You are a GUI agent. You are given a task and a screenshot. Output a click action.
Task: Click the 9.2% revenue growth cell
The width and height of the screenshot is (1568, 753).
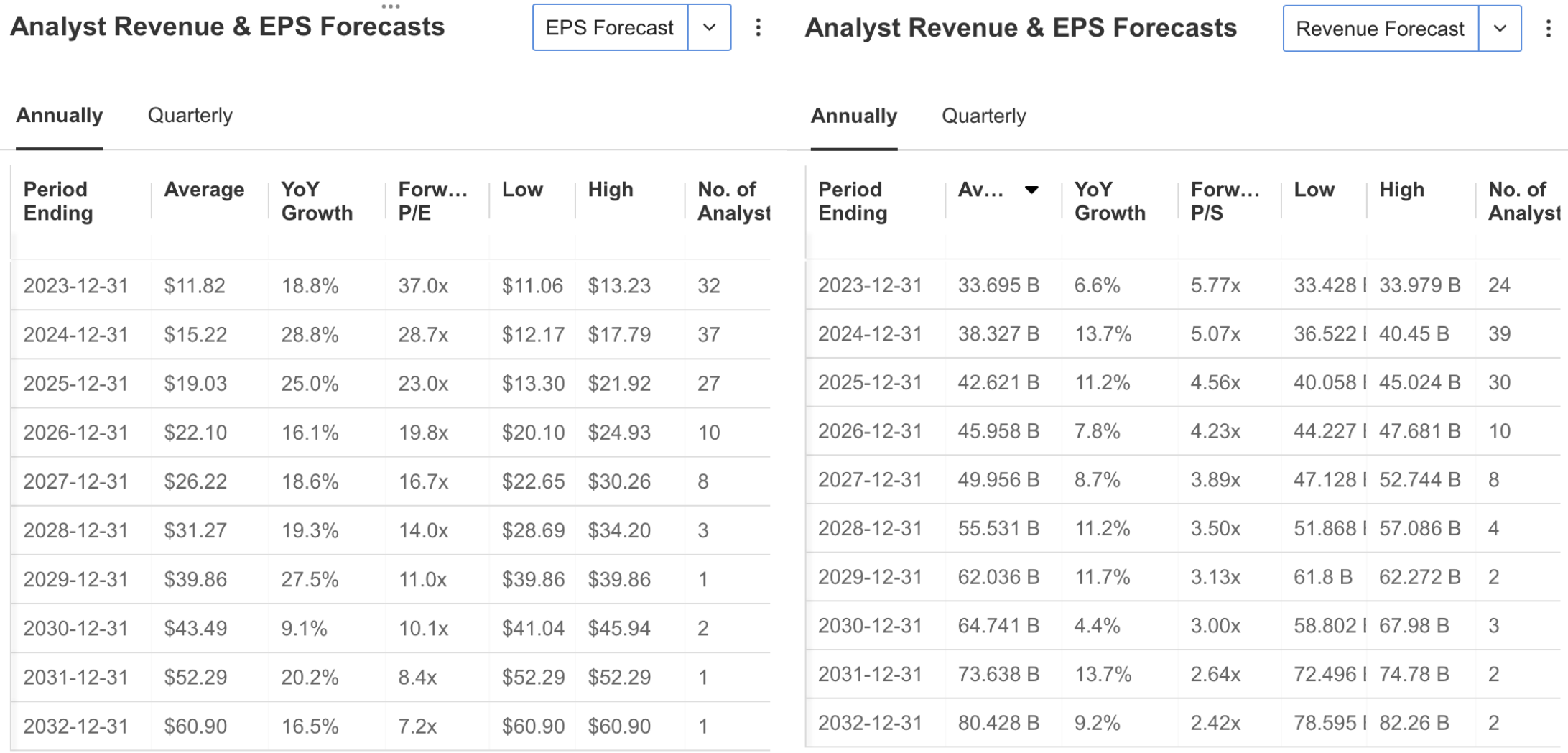click(x=1097, y=723)
